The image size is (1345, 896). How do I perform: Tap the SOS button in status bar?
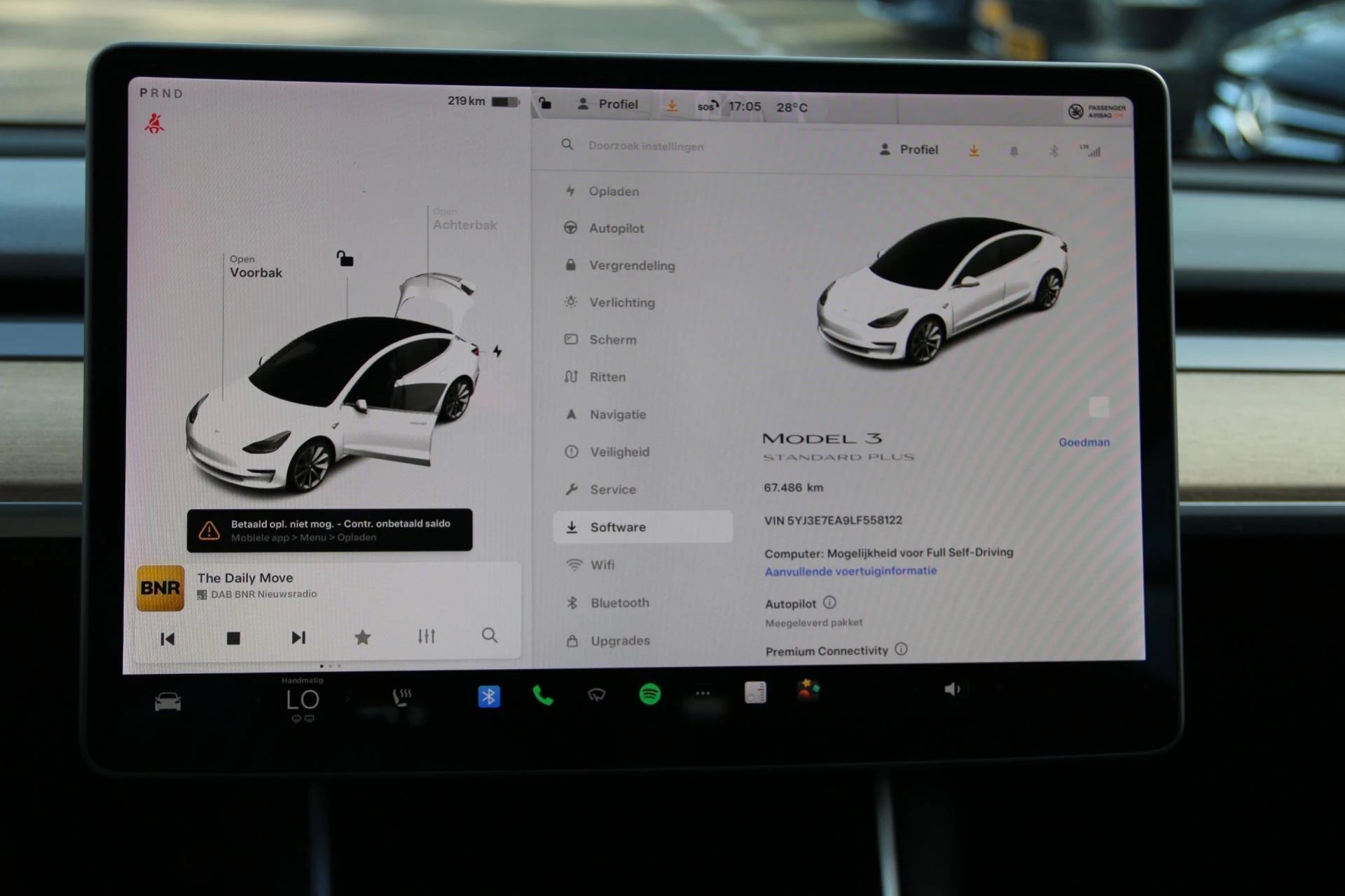point(701,104)
